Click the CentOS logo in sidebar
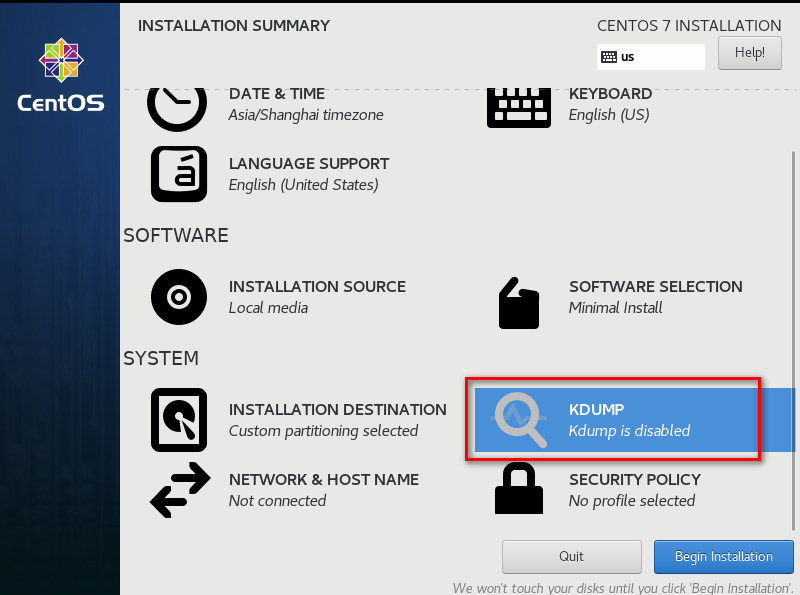This screenshot has width=800, height=595. (x=61, y=75)
